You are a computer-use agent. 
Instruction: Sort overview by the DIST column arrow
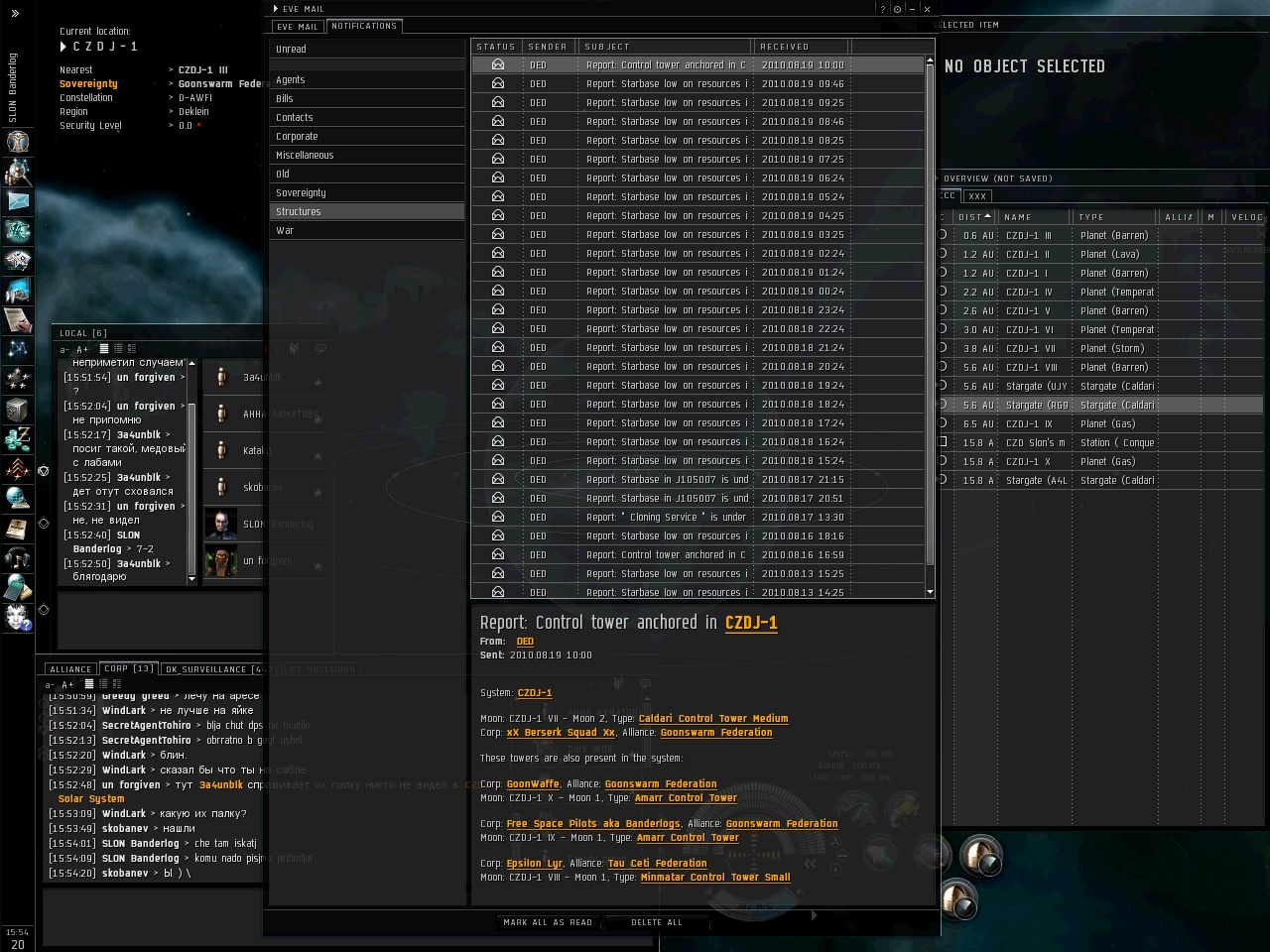coord(987,216)
